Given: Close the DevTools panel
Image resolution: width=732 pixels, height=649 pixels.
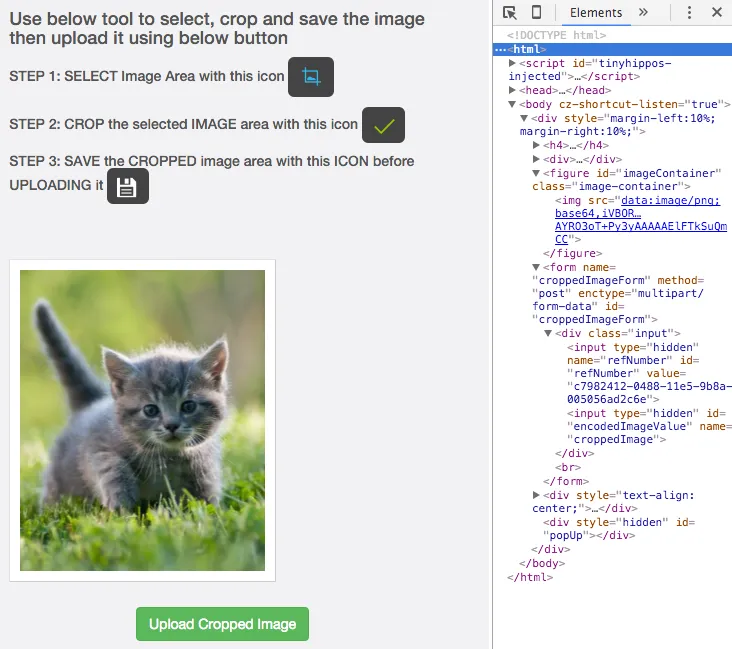Looking at the screenshot, I should click(x=717, y=12).
